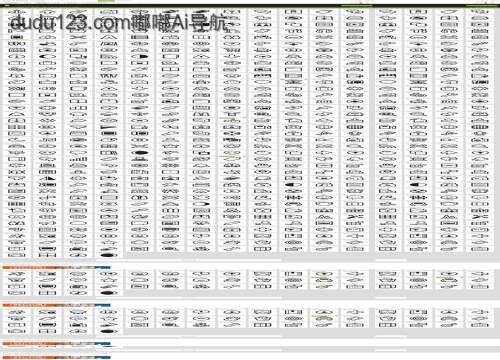Select the solid black wedge shape icon

(109, 127)
